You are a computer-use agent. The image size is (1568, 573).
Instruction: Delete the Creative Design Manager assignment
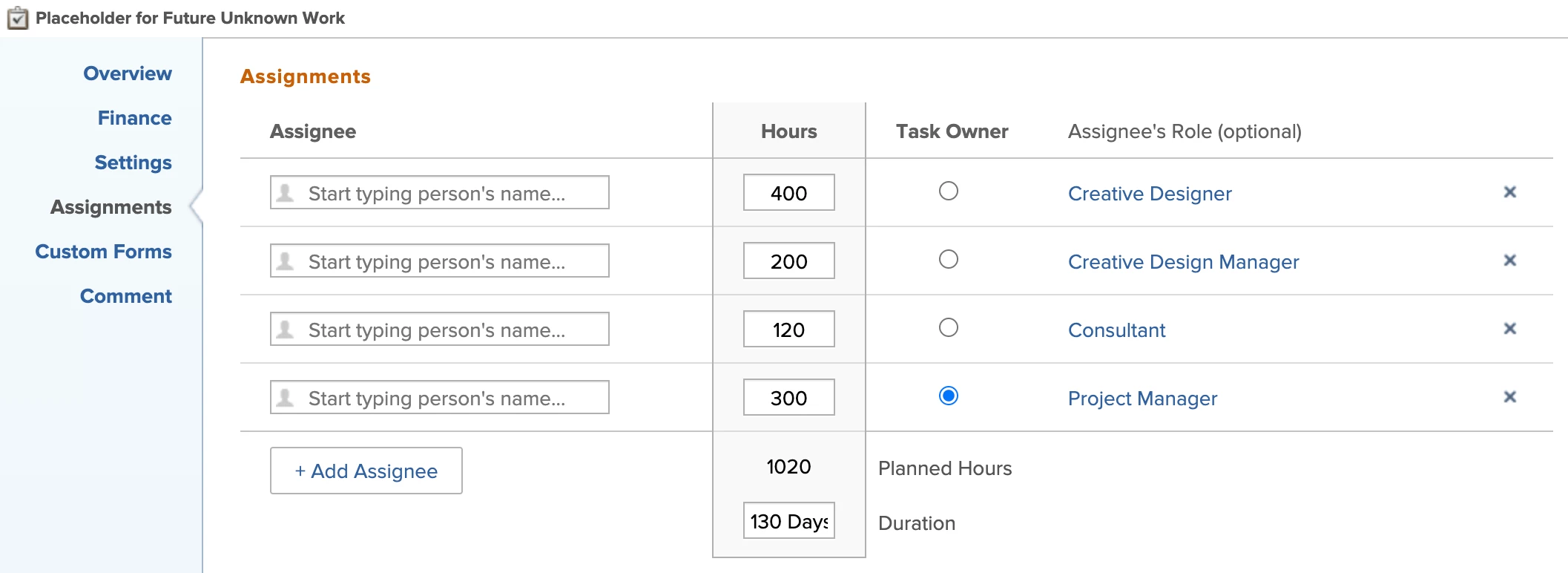[1509, 261]
